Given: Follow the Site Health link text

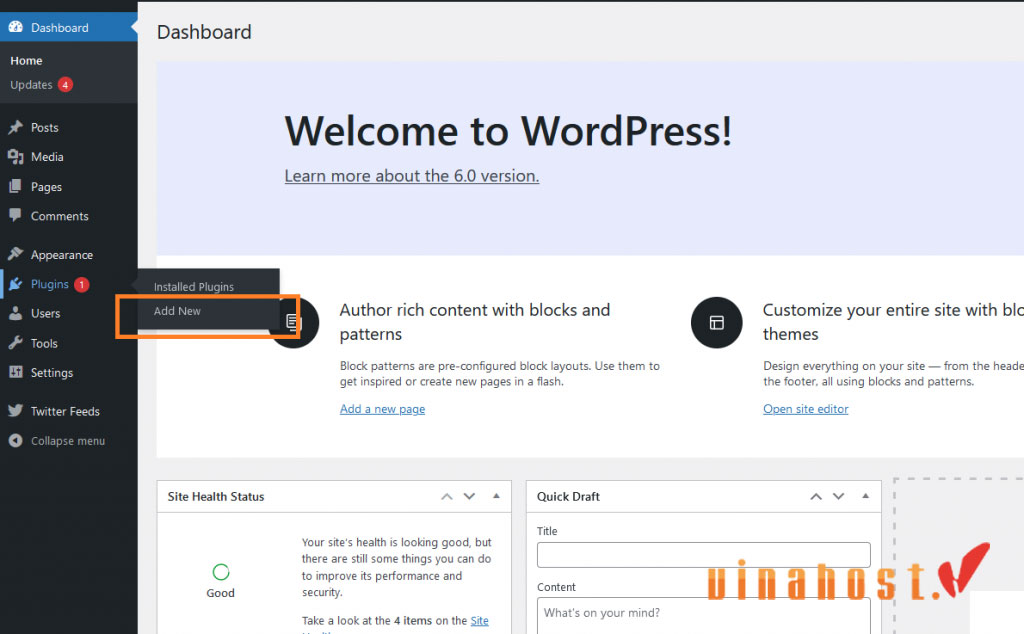Looking at the screenshot, I should coord(479,620).
